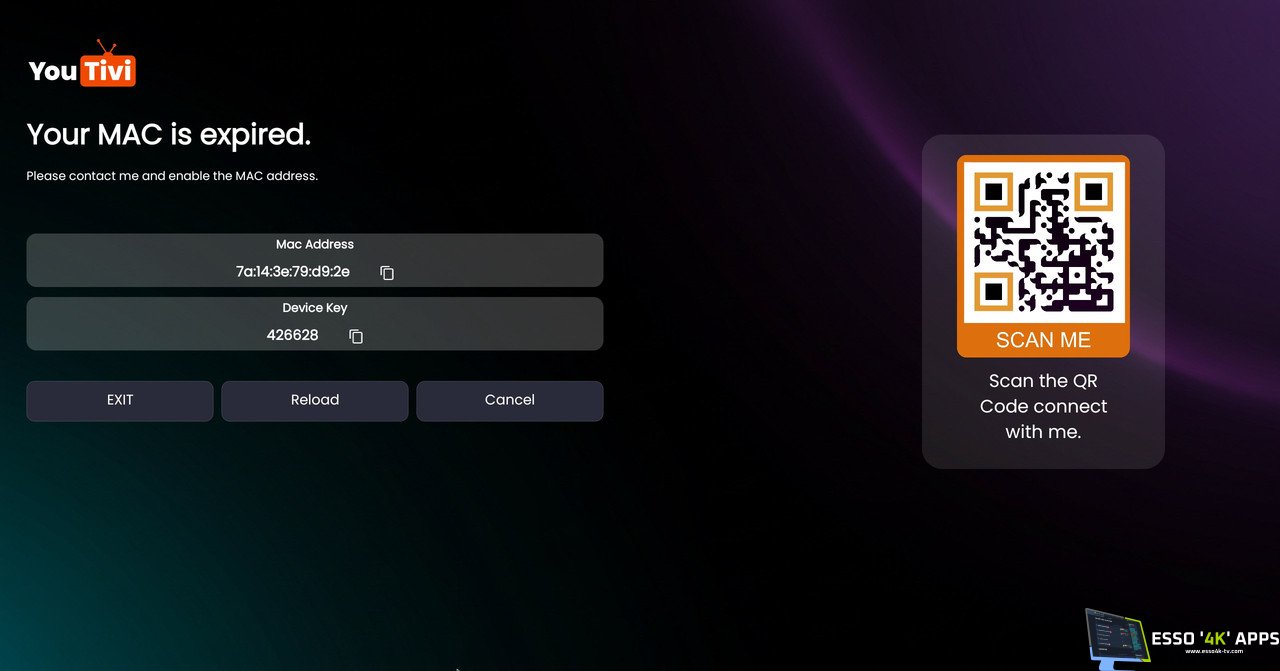Click the bottom-left QR code finder square
The image size is (1280, 671).
pyautogui.click(x=993, y=290)
